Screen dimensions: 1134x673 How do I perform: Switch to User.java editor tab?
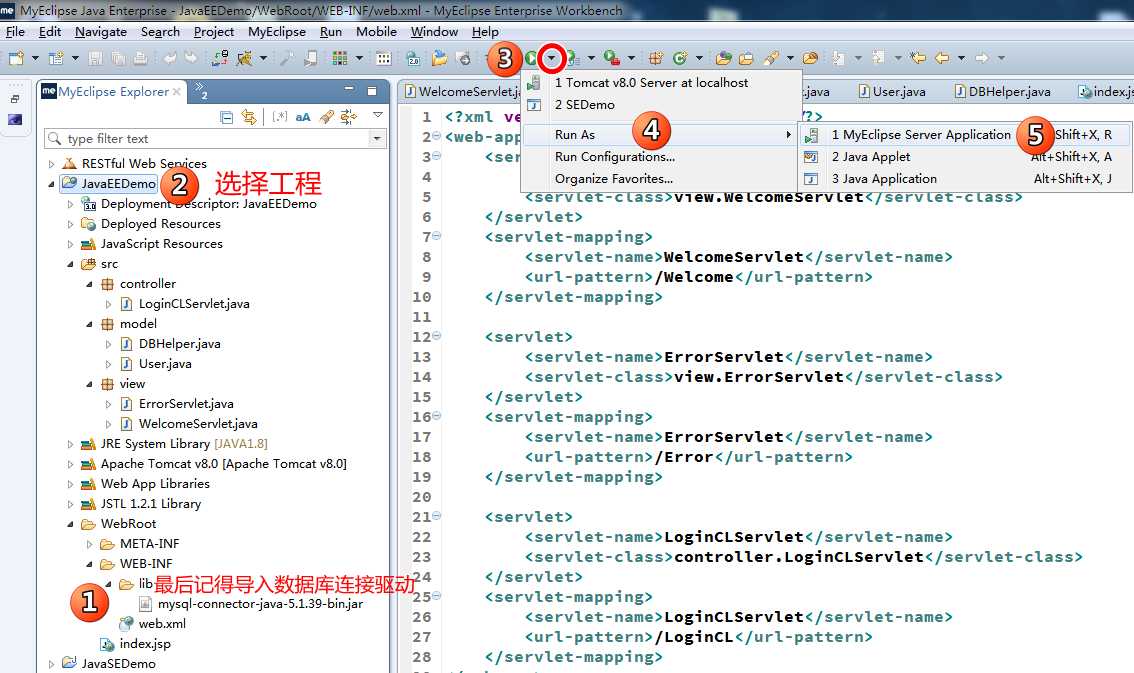click(x=892, y=92)
